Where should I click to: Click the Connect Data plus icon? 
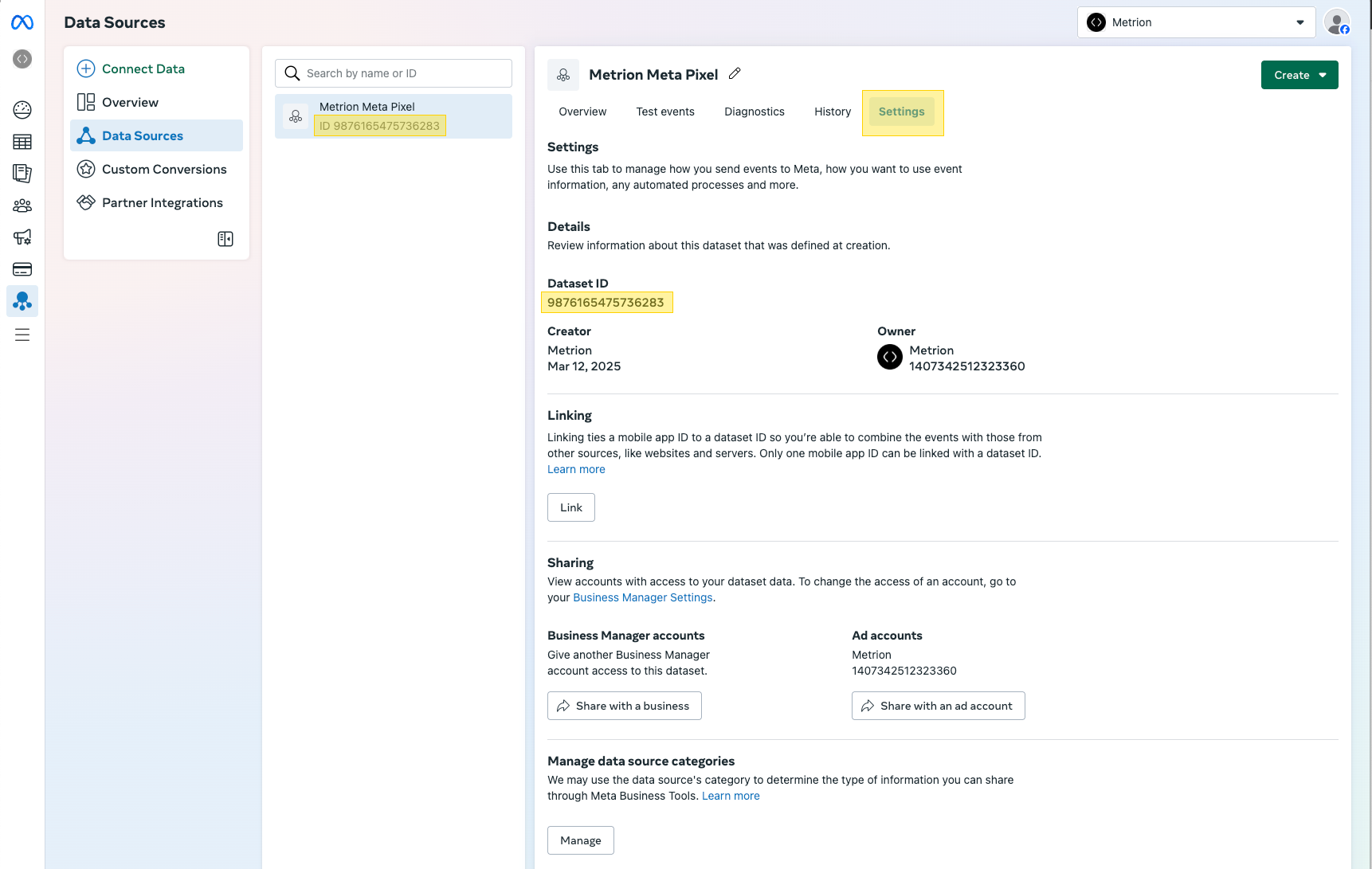86,69
